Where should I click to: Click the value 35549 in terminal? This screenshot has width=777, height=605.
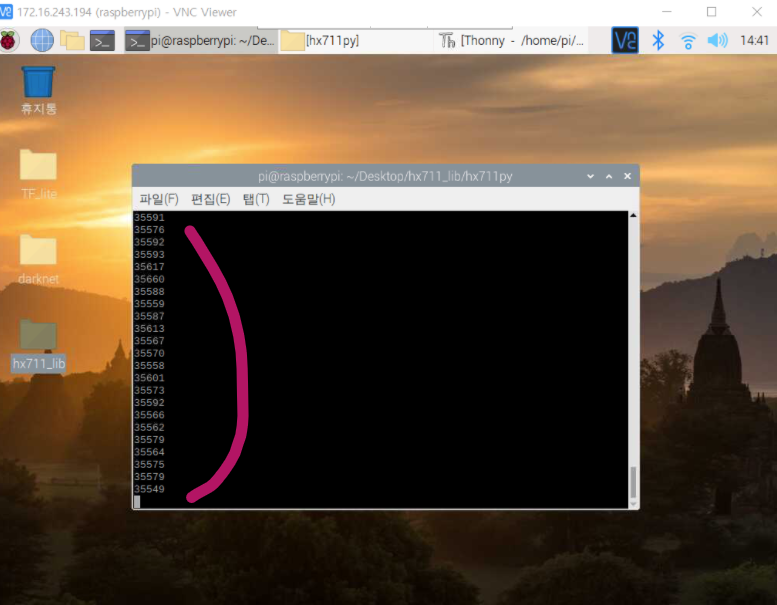(149, 489)
